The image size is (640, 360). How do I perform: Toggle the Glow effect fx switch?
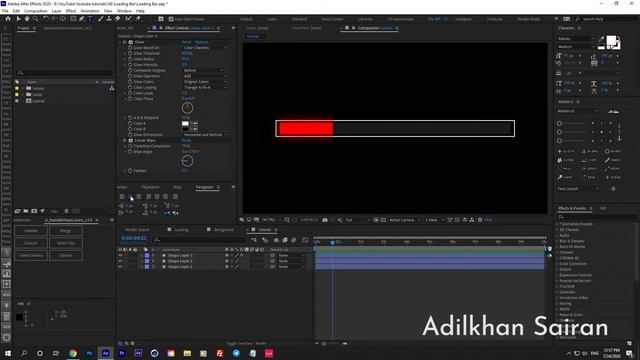coord(125,42)
